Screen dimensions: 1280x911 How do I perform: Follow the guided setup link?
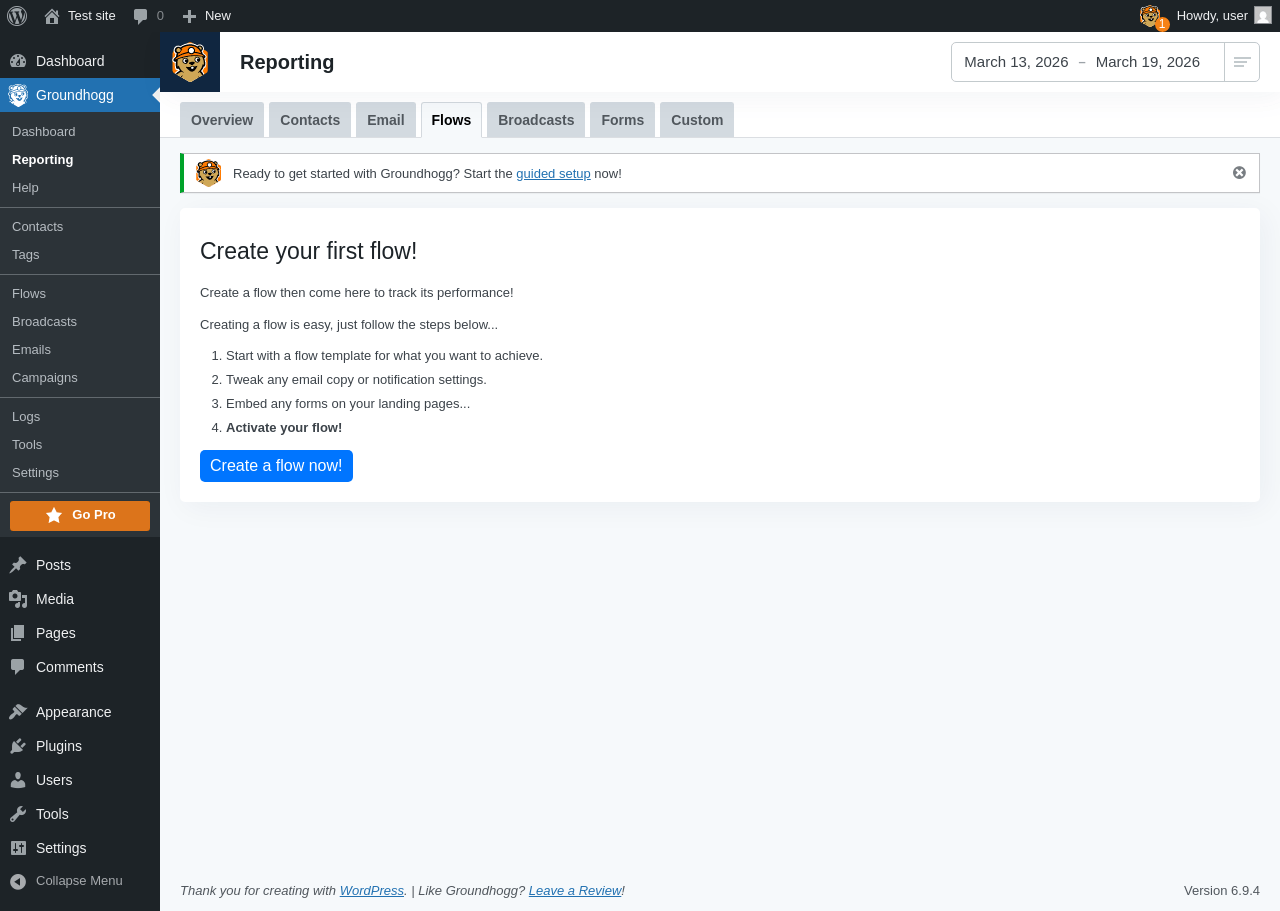[x=553, y=173]
